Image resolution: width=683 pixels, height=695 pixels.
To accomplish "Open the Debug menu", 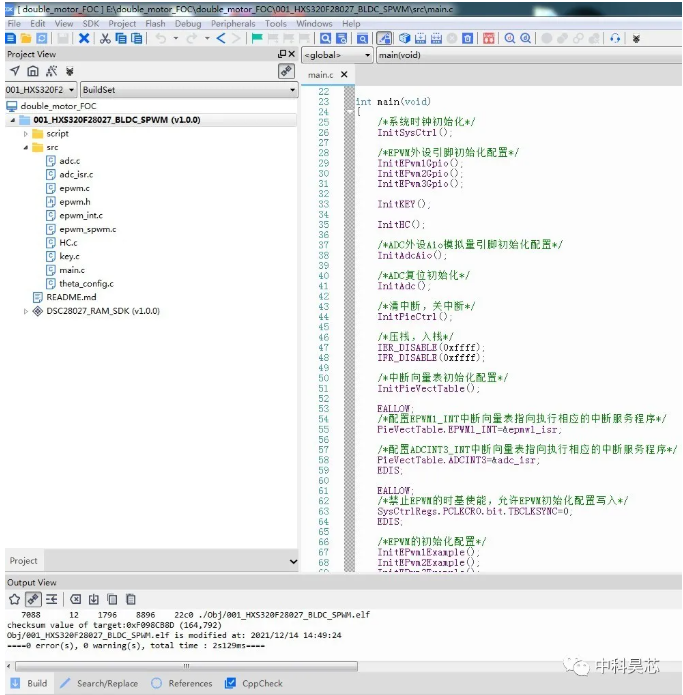I will (188, 23).
